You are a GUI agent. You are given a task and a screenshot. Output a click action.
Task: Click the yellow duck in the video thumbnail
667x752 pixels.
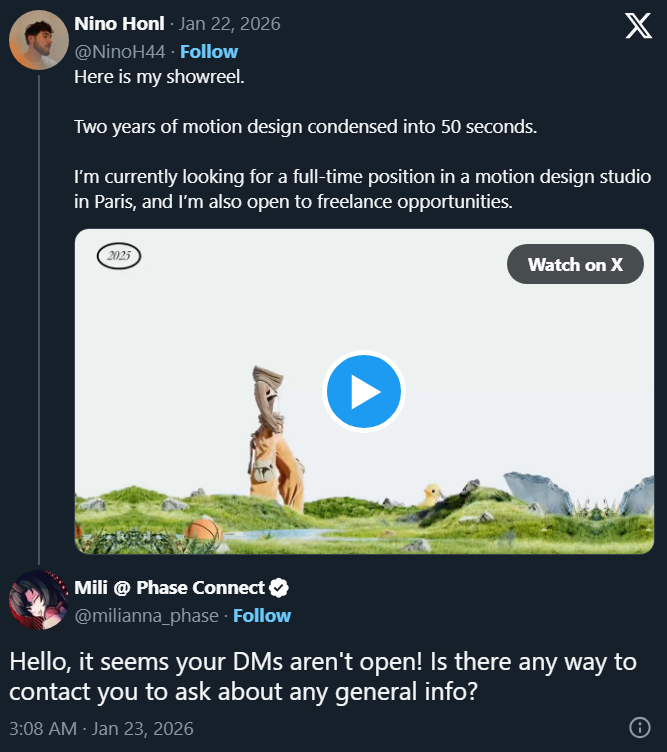tap(432, 493)
